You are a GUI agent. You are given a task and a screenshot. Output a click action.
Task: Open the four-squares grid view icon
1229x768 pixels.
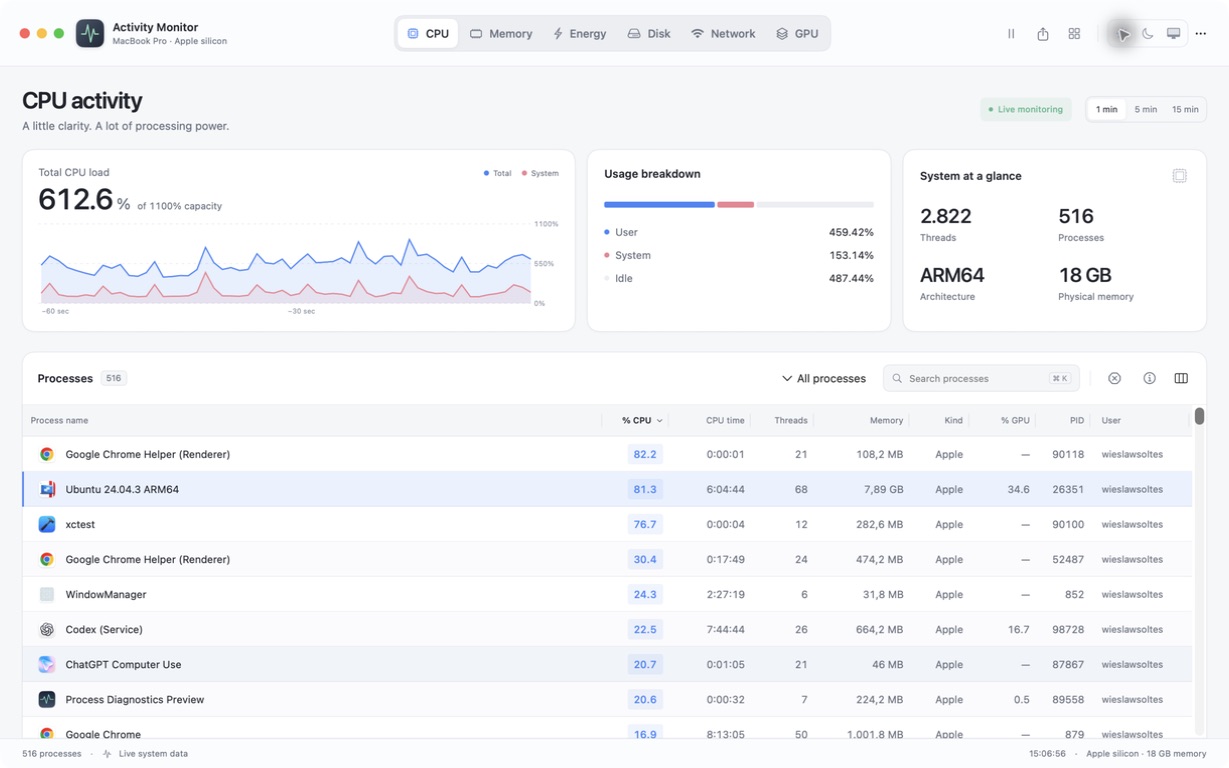(x=1074, y=34)
